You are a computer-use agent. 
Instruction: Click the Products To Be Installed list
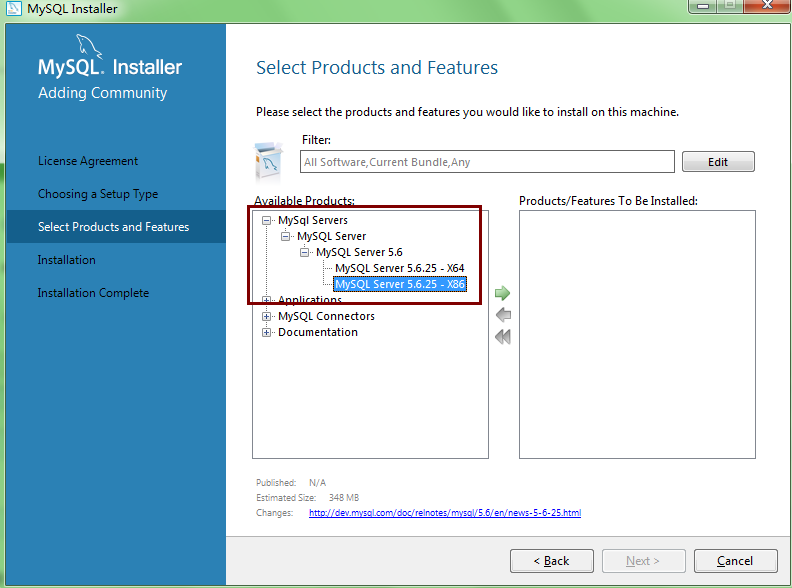[637, 334]
